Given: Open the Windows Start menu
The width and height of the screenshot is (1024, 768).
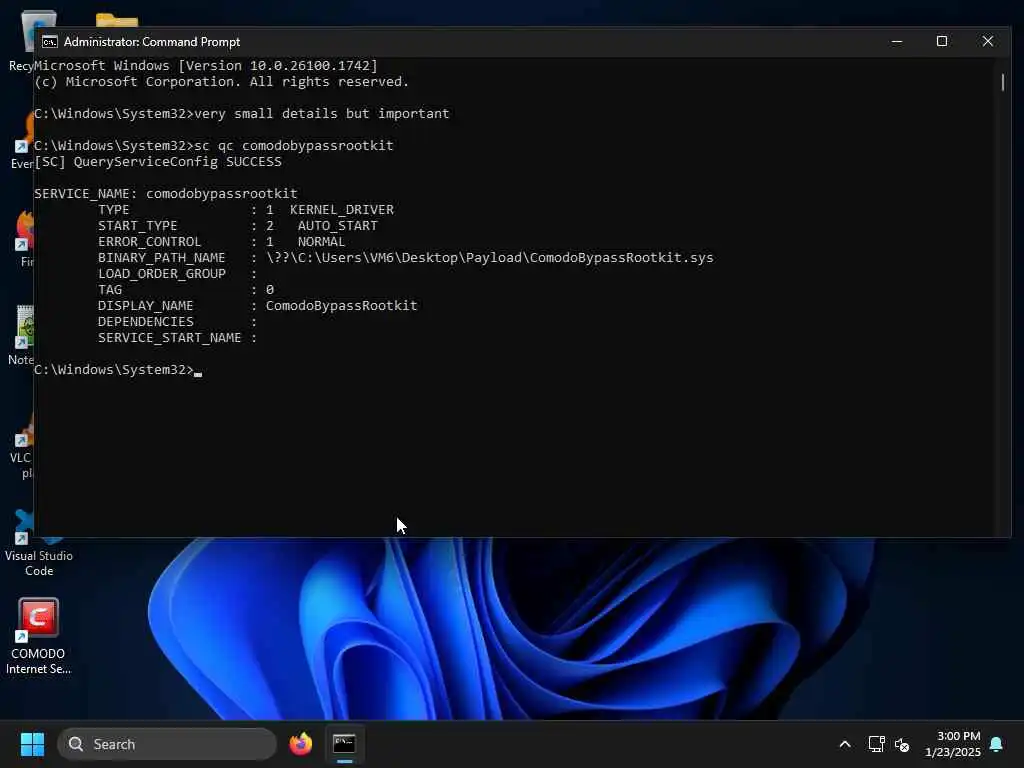Looking at the screenshot, I should click(x=32, y=744).
